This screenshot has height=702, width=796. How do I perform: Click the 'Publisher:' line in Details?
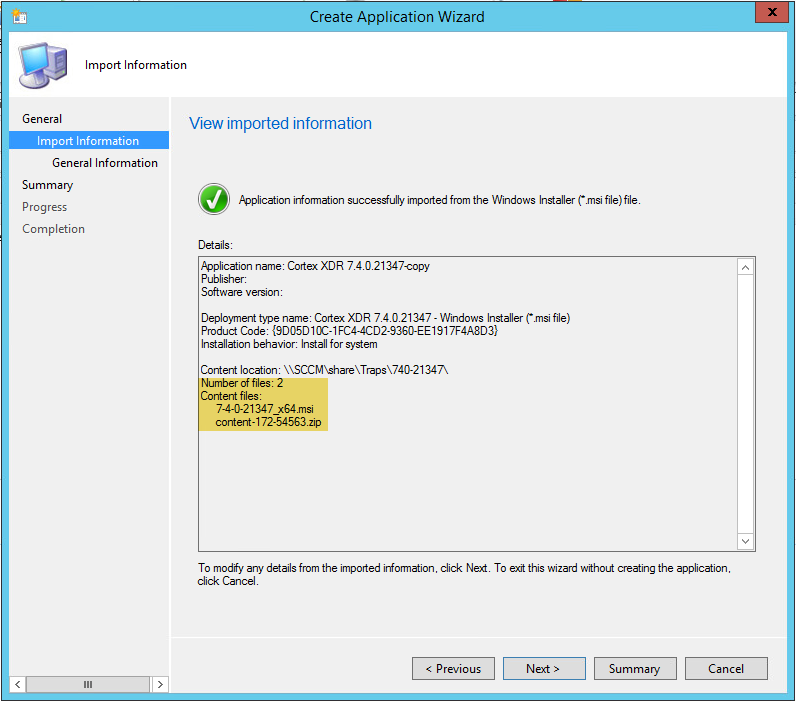point(224,279)
